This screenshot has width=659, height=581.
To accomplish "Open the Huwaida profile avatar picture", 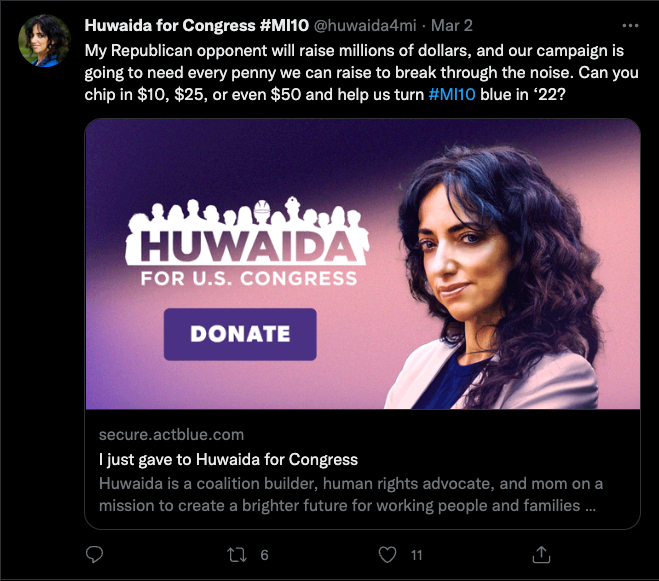I will point(44,41).
